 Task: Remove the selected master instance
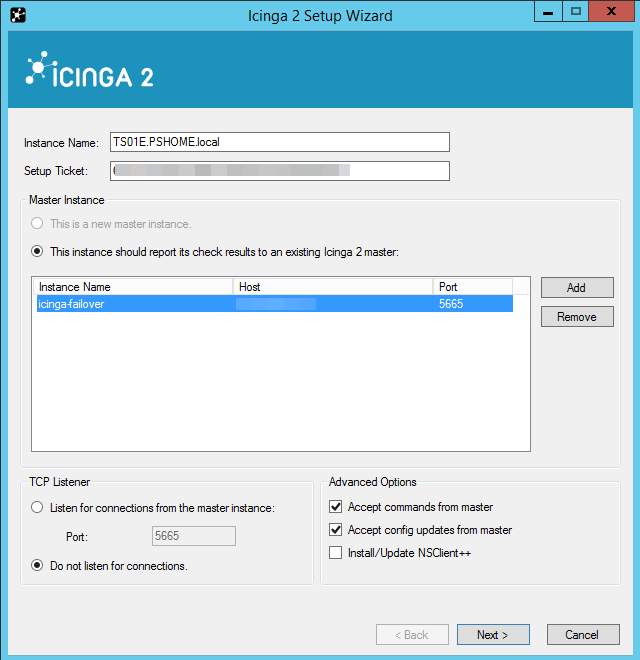pos(577,317)
